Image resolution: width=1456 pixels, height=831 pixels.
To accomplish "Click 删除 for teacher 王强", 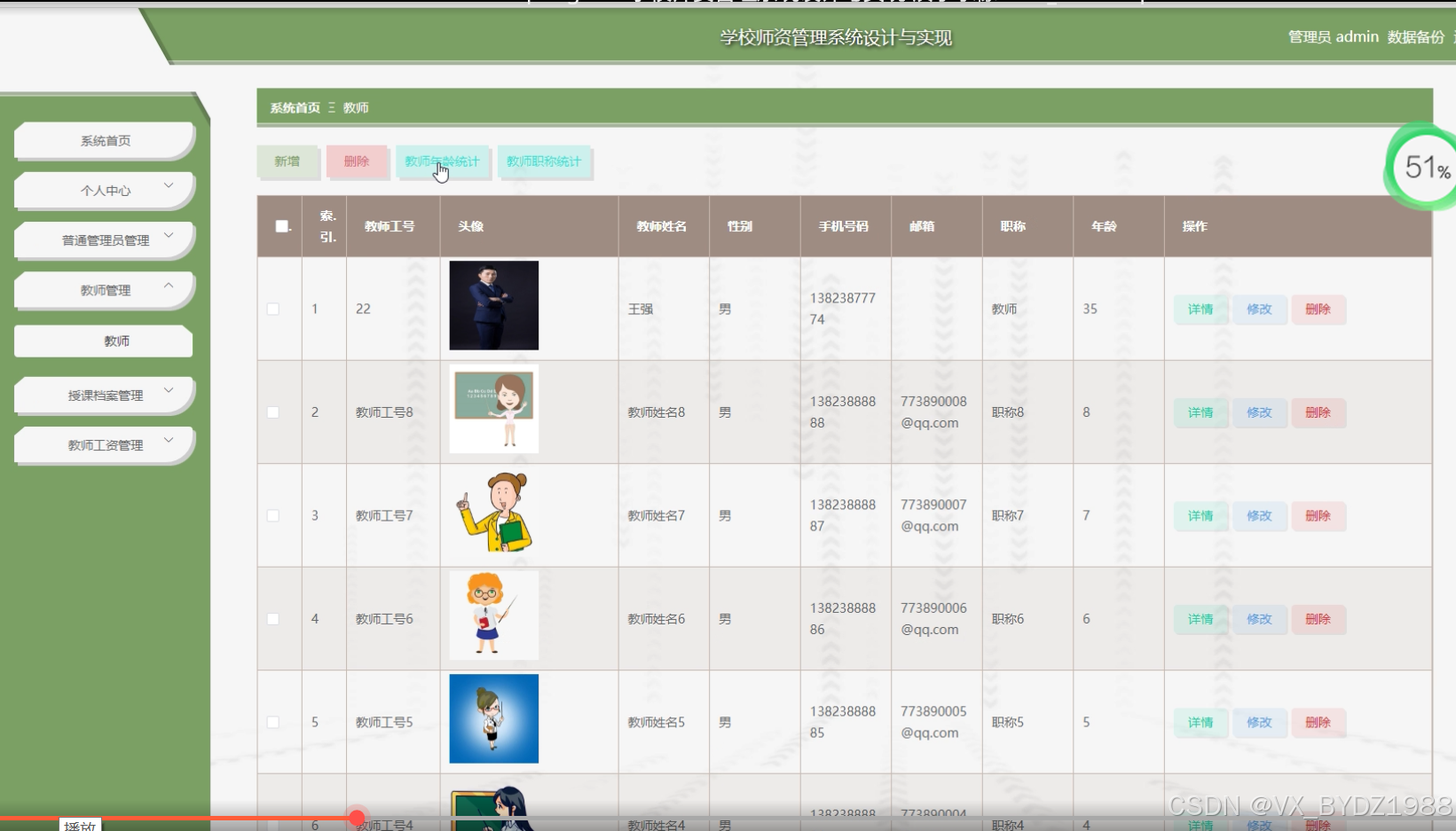I will 1318,309.
